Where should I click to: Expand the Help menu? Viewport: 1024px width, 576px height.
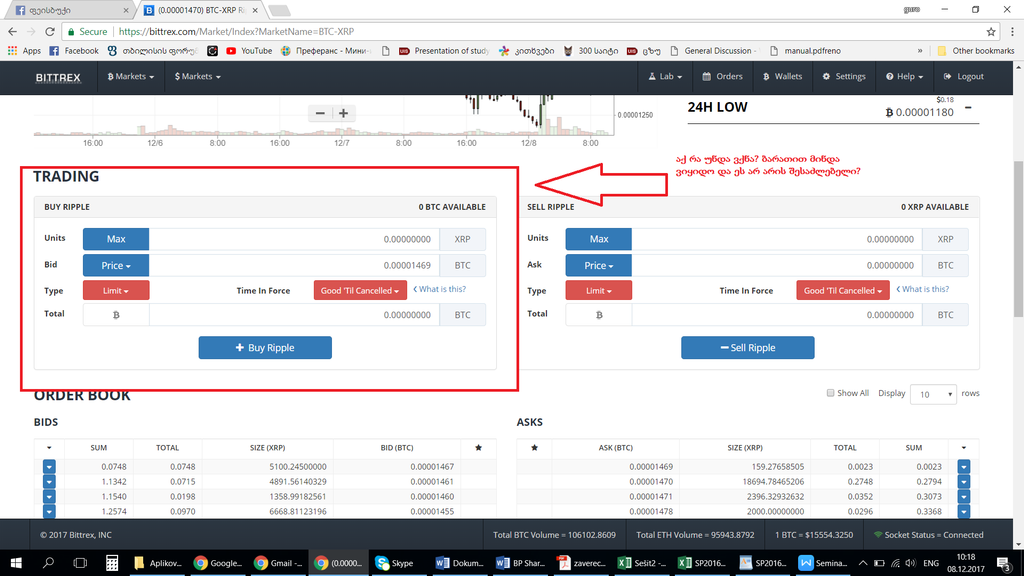[904, 76]
